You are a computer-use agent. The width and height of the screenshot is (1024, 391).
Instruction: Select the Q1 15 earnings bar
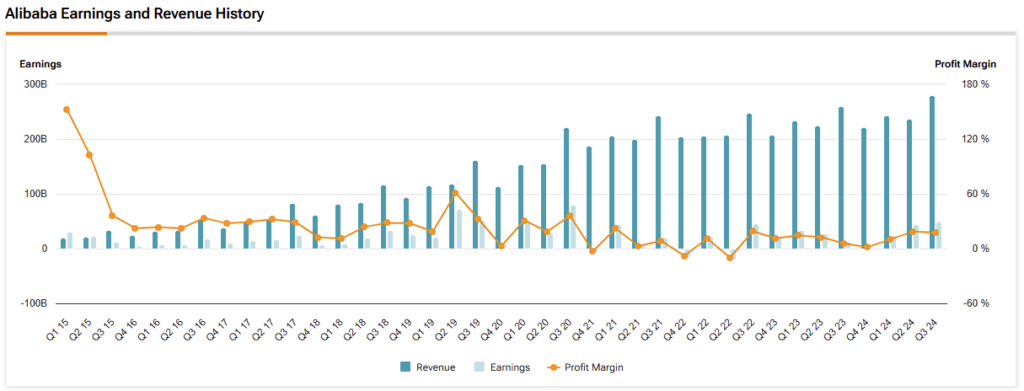pos(70,241)
